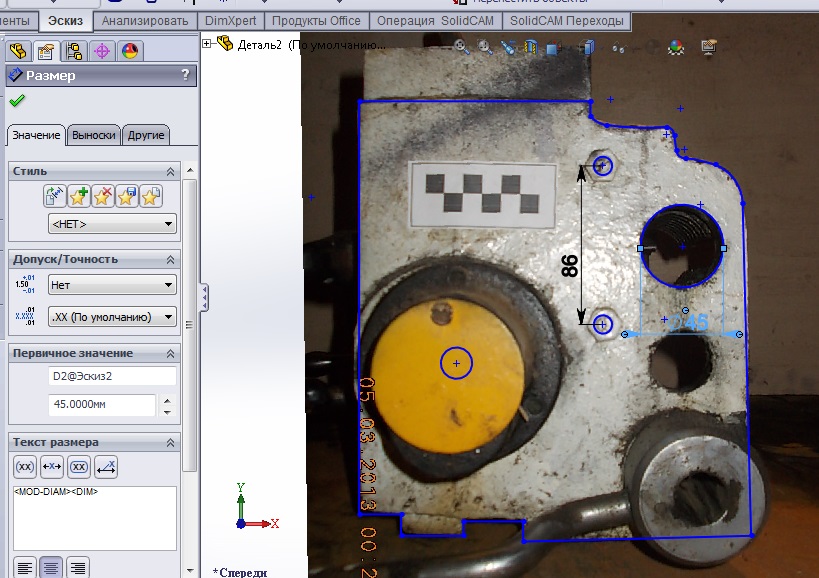Viewport: 819px width, 578px height.
Task: Save the dimension style favorite
Action: pos(126,196)
